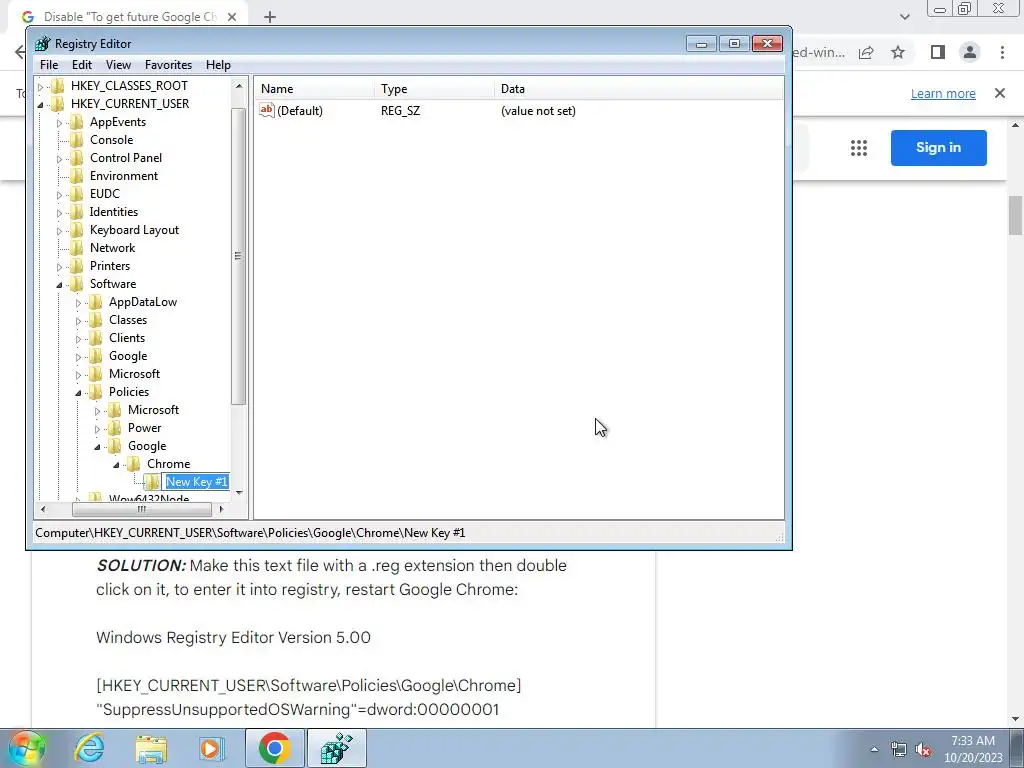Open the Favorites menu in Registry Editor

tap(168, 65)
